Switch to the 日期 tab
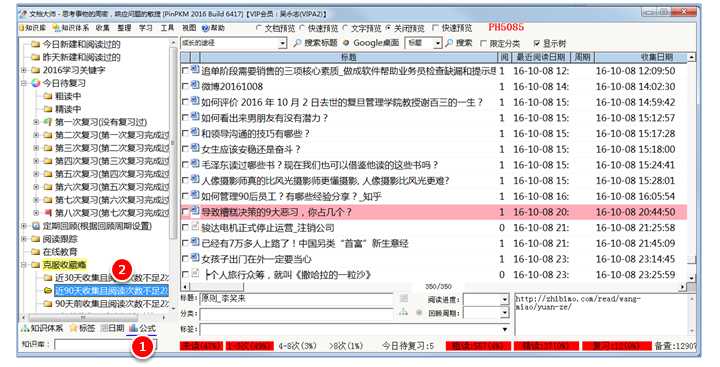Viewport: 720px width, 367px height. (x=112, y=328)
